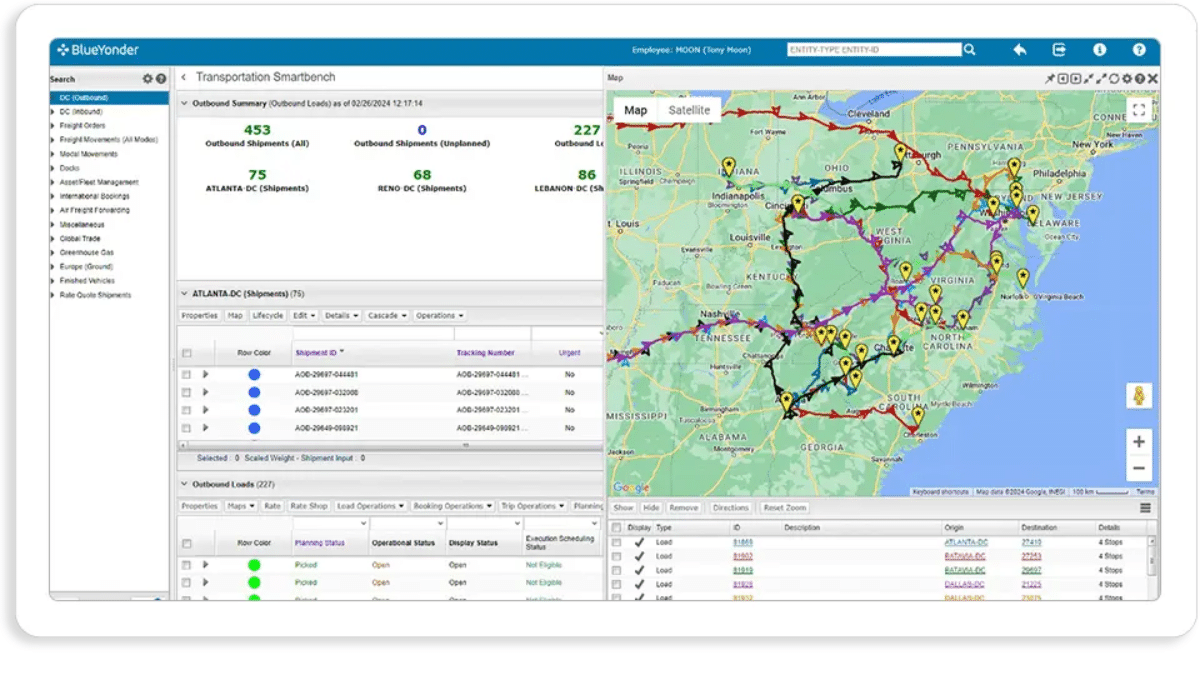Open Map panel settings with the gear icon
1200x675 pixels.
pyautogui.click(x=1126, y=77)
